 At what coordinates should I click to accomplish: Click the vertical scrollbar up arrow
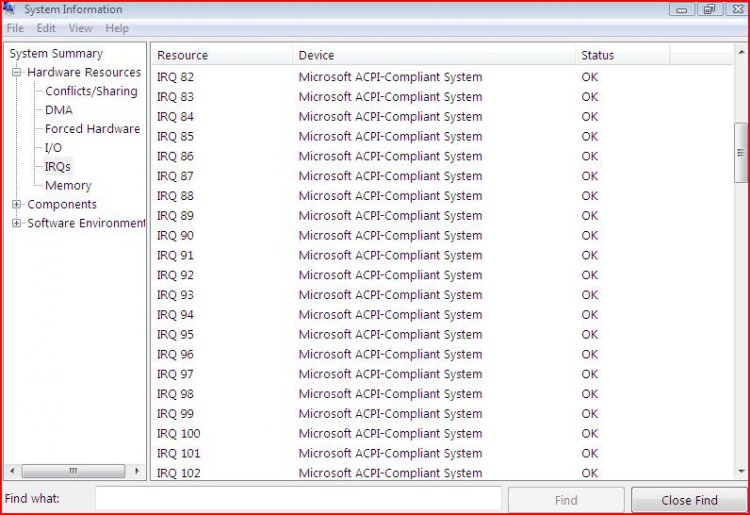(741, 52)
